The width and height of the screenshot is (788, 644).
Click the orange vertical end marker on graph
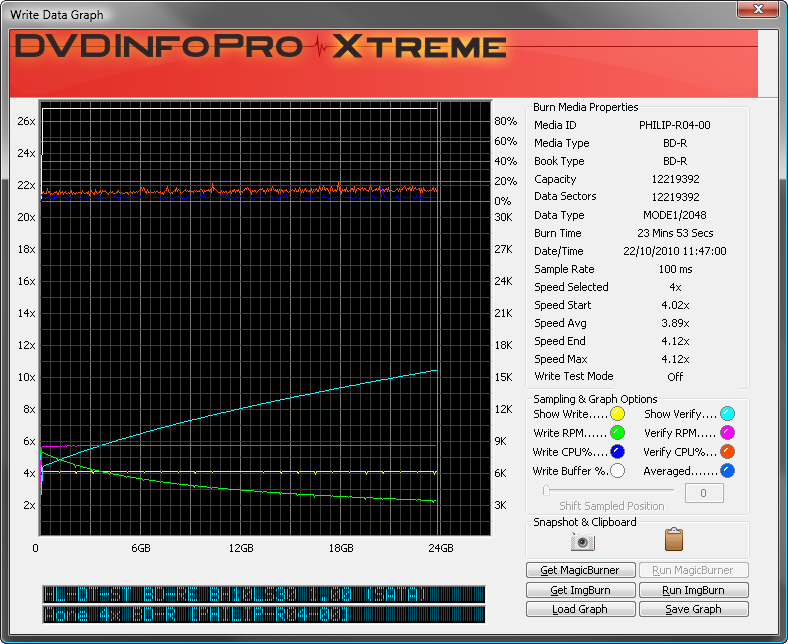tap(438, 319)
